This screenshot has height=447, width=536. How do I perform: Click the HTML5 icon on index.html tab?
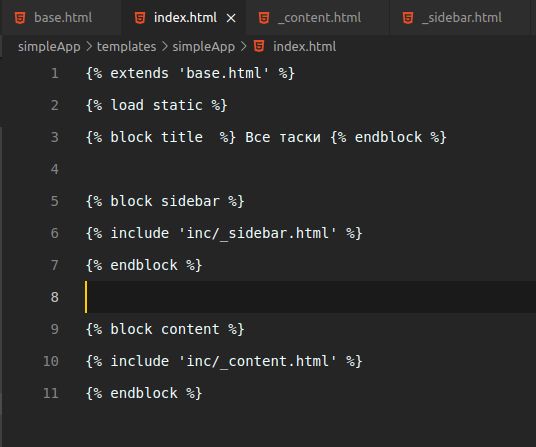(x=140, y=18)
